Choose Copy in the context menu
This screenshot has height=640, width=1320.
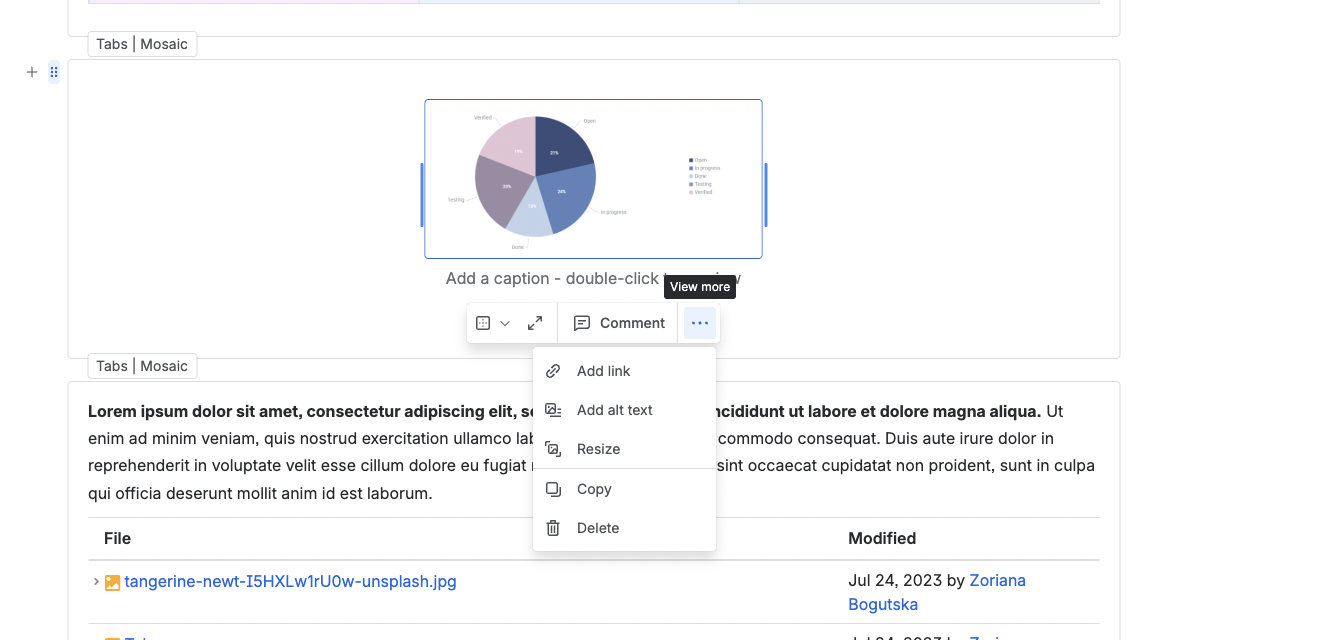tap(624, 489)
